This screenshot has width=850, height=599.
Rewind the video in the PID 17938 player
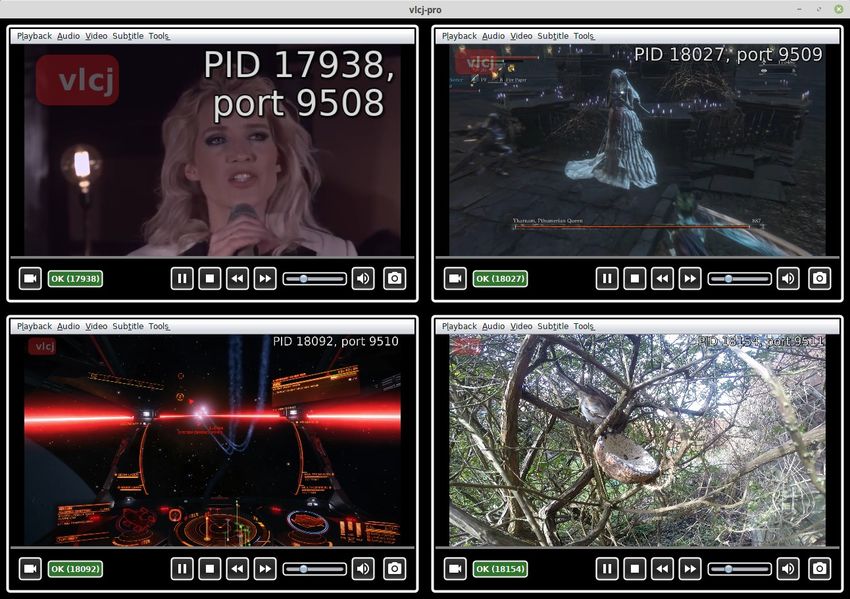click(x=237, y=279)
